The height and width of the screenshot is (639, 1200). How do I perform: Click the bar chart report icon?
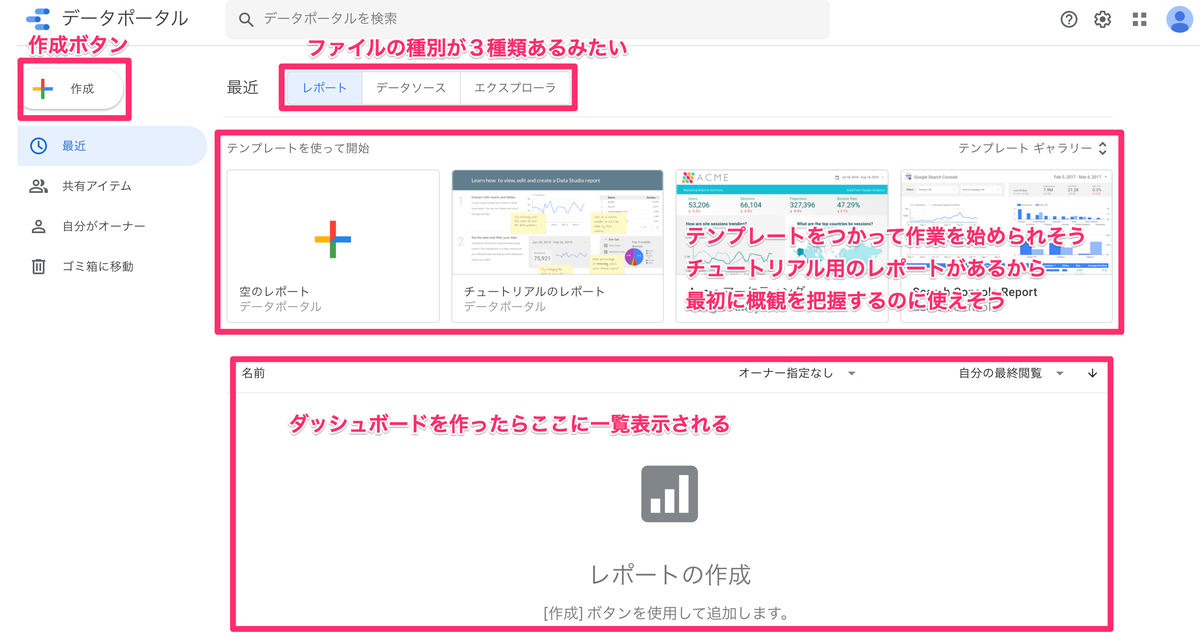669,494
